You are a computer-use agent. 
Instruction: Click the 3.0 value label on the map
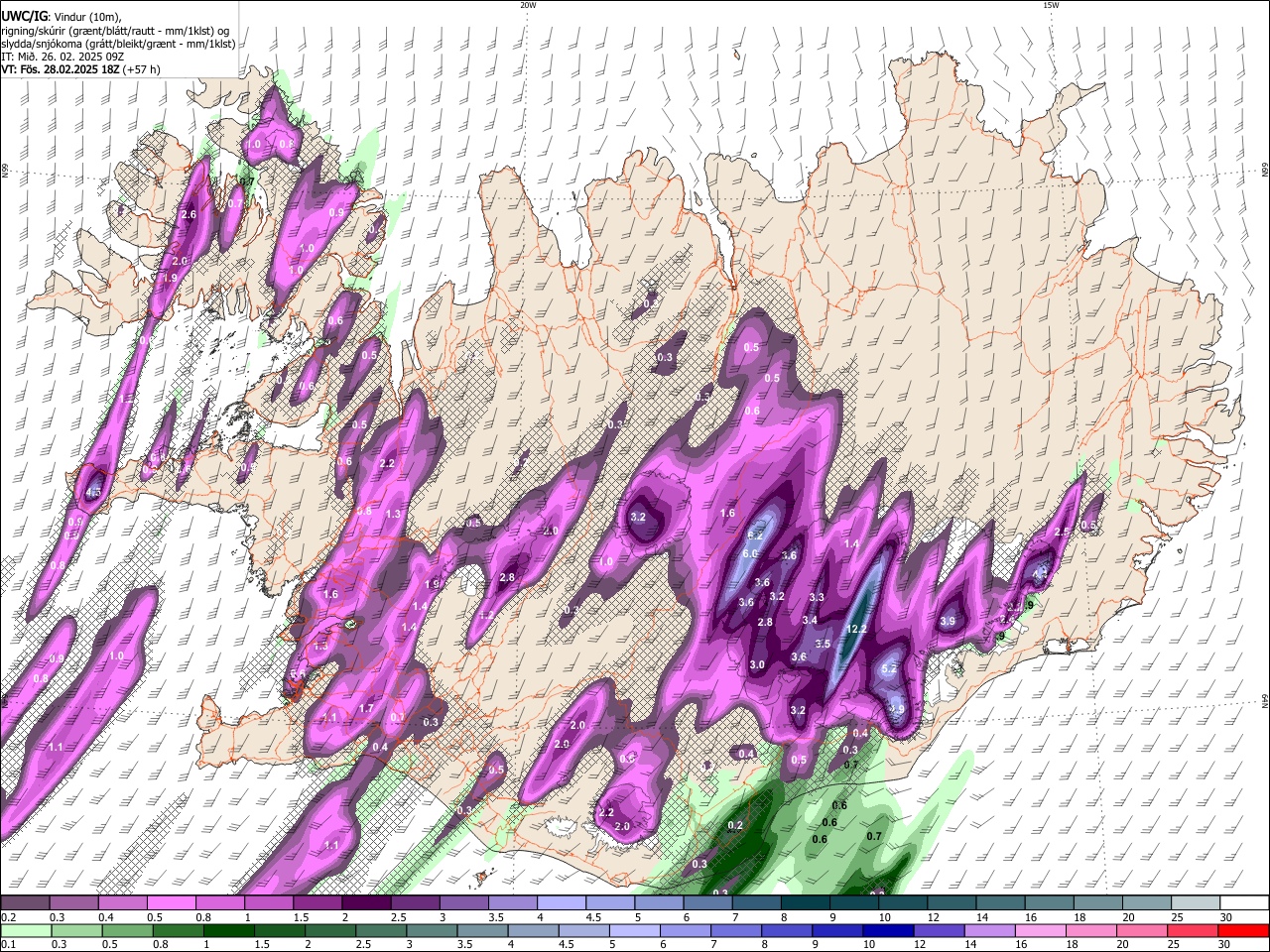758,665
